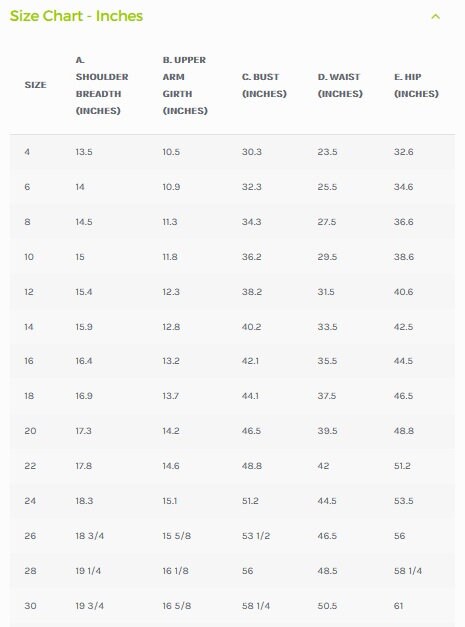Click hip value 58 1/4 for size 28

click(x=408, y=571)
